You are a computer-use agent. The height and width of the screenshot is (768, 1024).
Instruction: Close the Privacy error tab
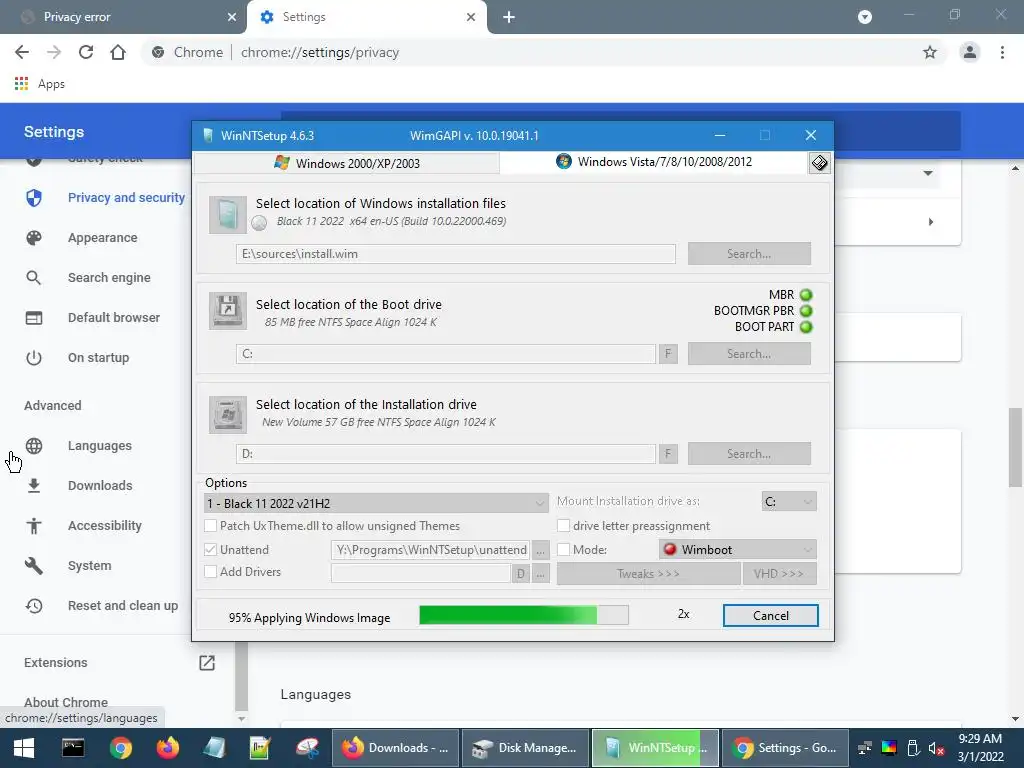pyautogui.click(x=232, y=17)
